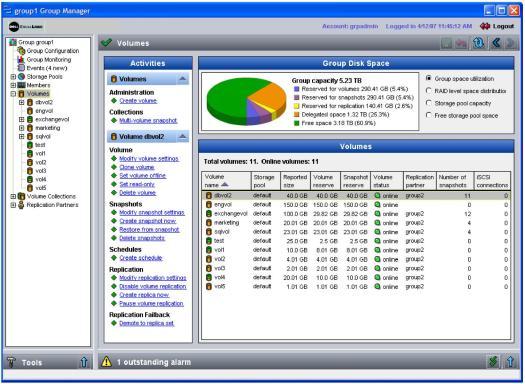Viewport: 525px width, 384px height.
Task: Click the green acknowledge icon in alarm bar
Action: pyautogui.click(x=493, y=362)
